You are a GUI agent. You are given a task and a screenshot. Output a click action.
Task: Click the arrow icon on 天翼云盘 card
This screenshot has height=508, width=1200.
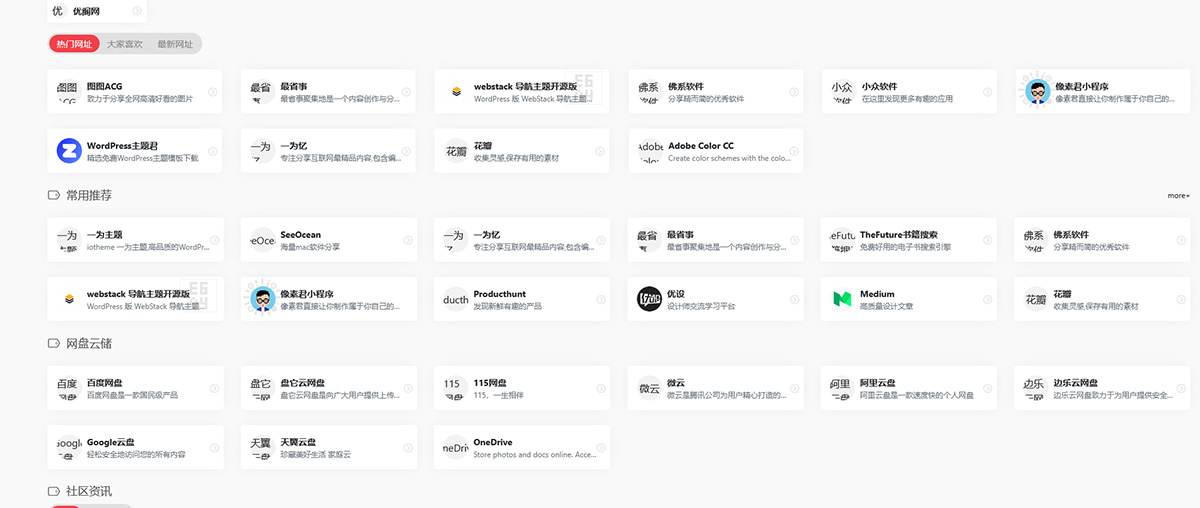pos(407,448)
